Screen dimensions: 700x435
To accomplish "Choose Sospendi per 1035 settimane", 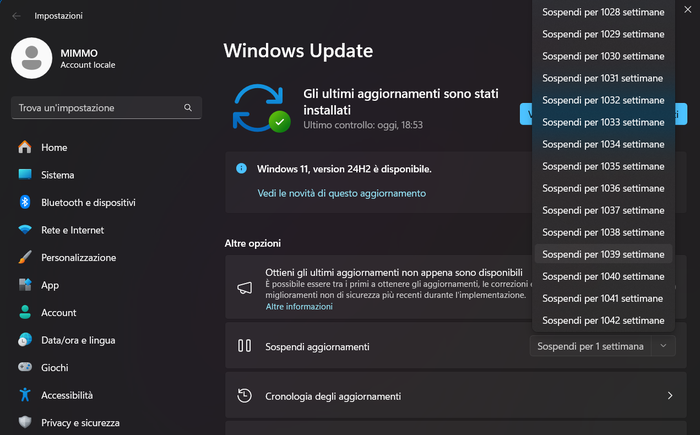I will point(603,166).
